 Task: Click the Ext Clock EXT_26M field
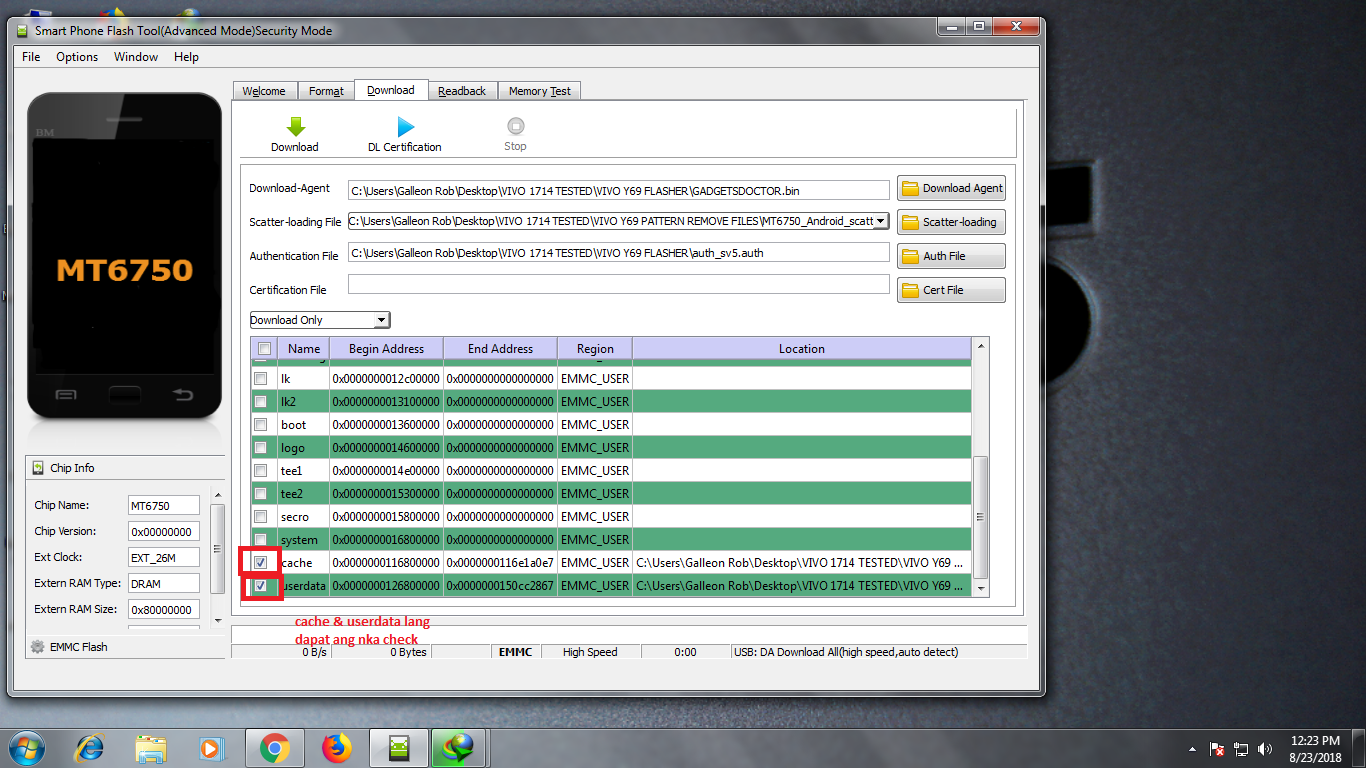click(x=164, y=557)
